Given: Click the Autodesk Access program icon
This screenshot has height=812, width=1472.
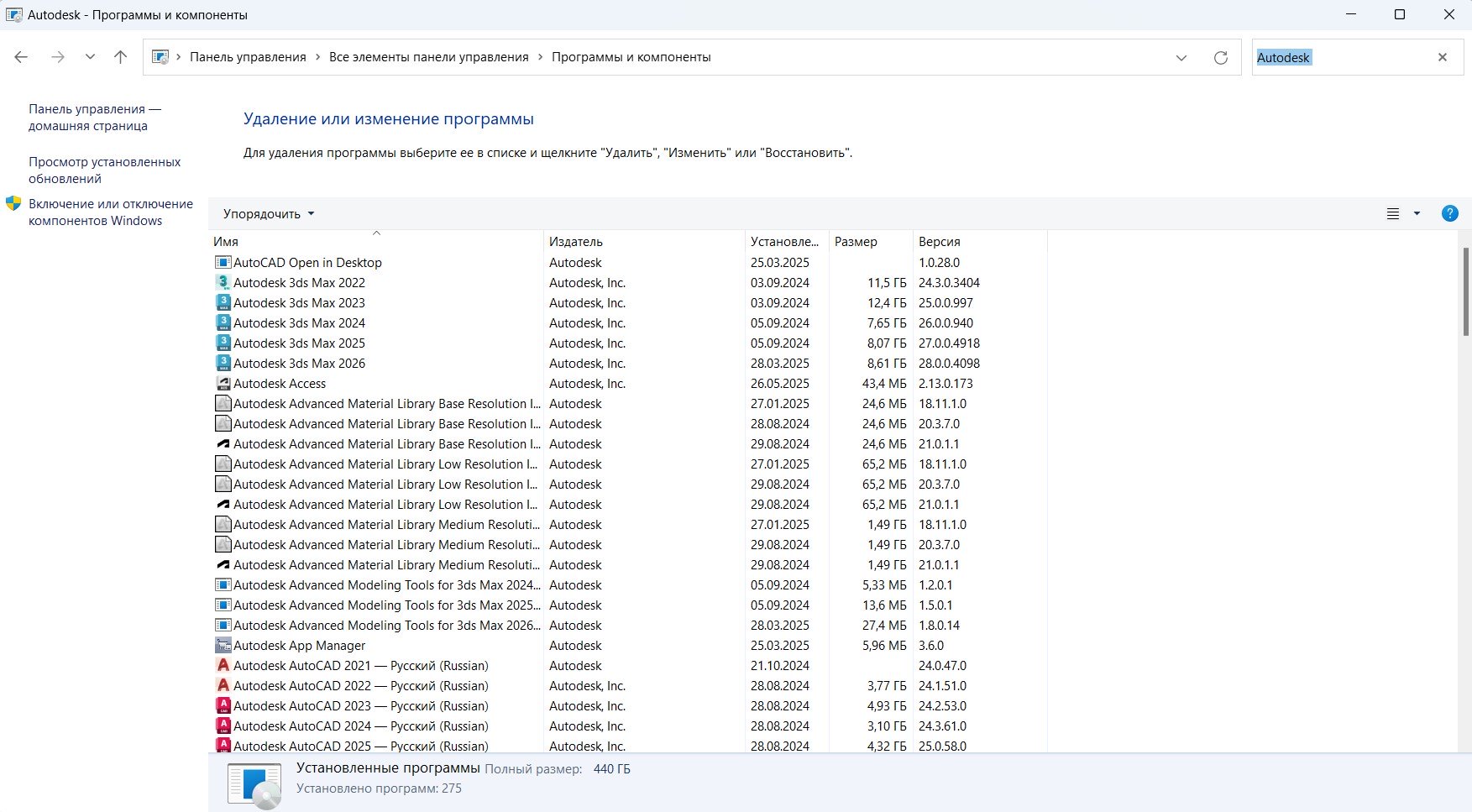Looking at the screenshot, I should click(223, 384).
